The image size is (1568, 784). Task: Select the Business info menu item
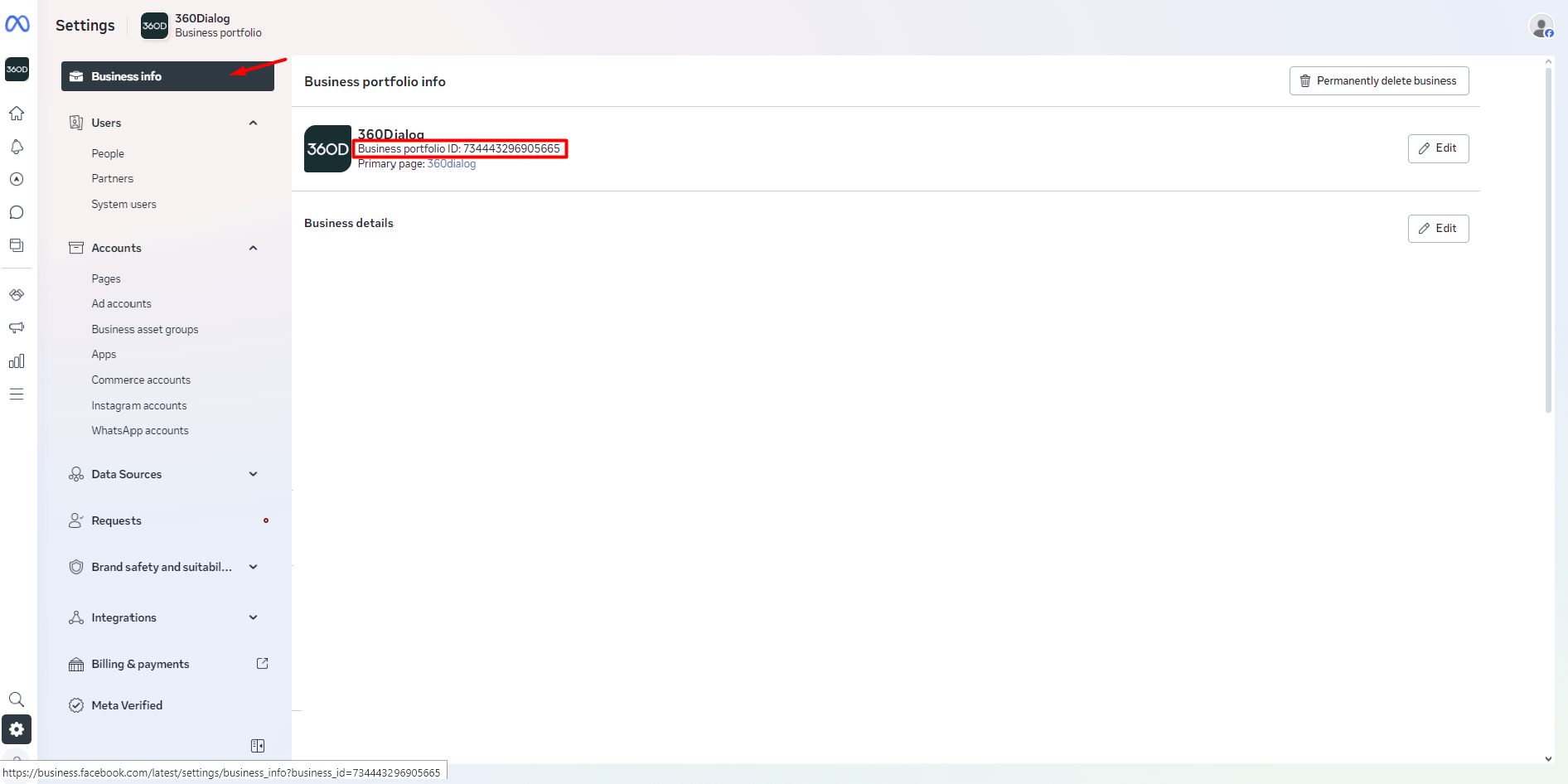click(x=167, y=76)
